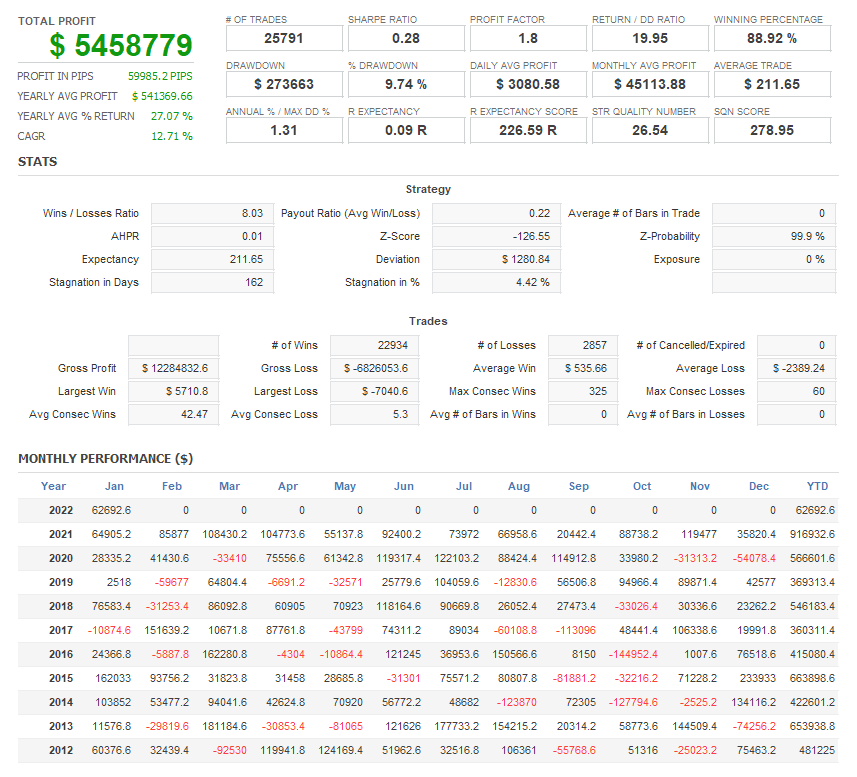Viewport: 857px width, 777px height.
Task: Click Gross Profit field $ 12284832.6
Action: (174, 368)
